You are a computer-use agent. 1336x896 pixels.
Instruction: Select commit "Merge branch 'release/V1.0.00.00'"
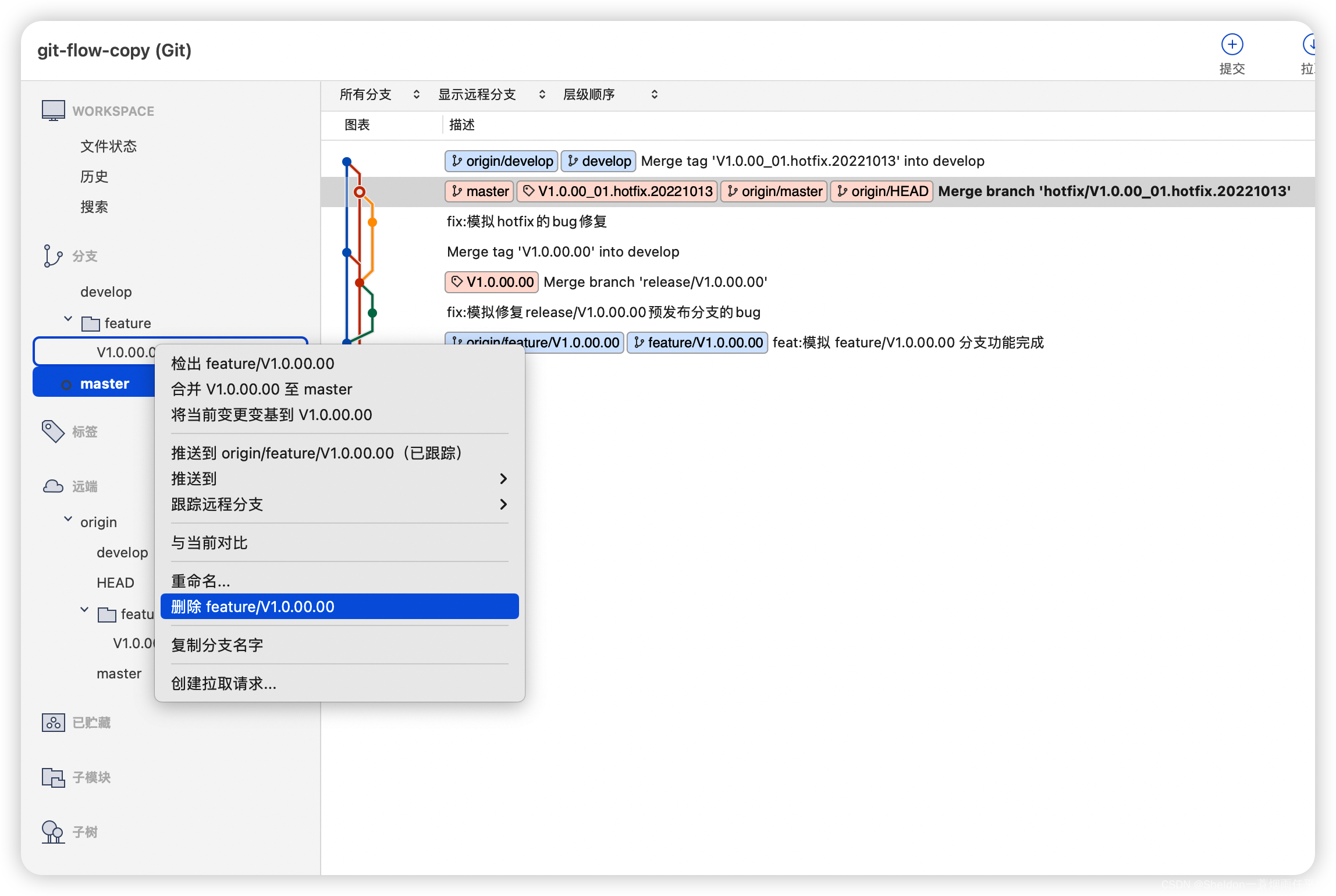click(x=655, y=282)
